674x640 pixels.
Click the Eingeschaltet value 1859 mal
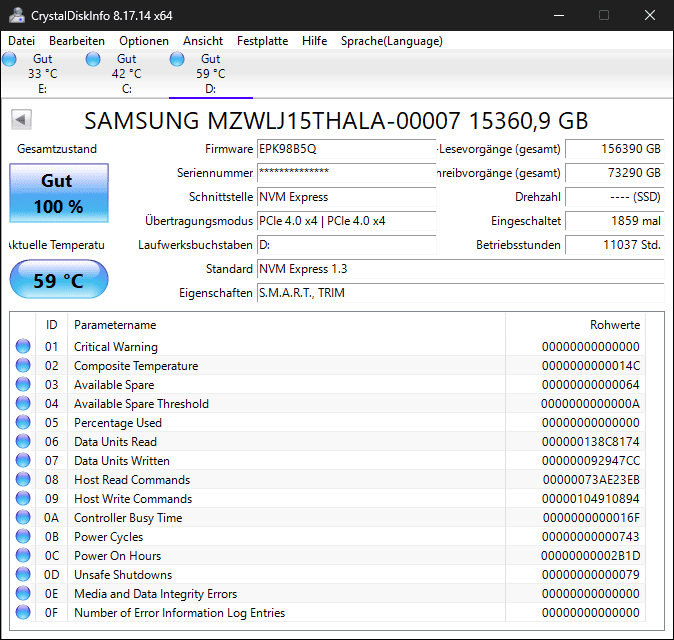(x=615, y=221)
